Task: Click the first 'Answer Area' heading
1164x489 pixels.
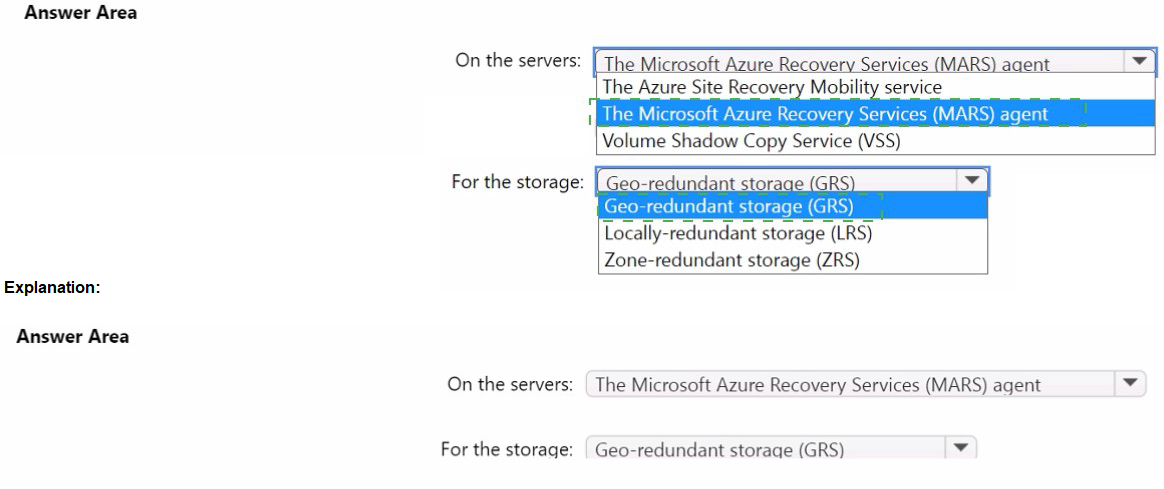Action: 80,13
